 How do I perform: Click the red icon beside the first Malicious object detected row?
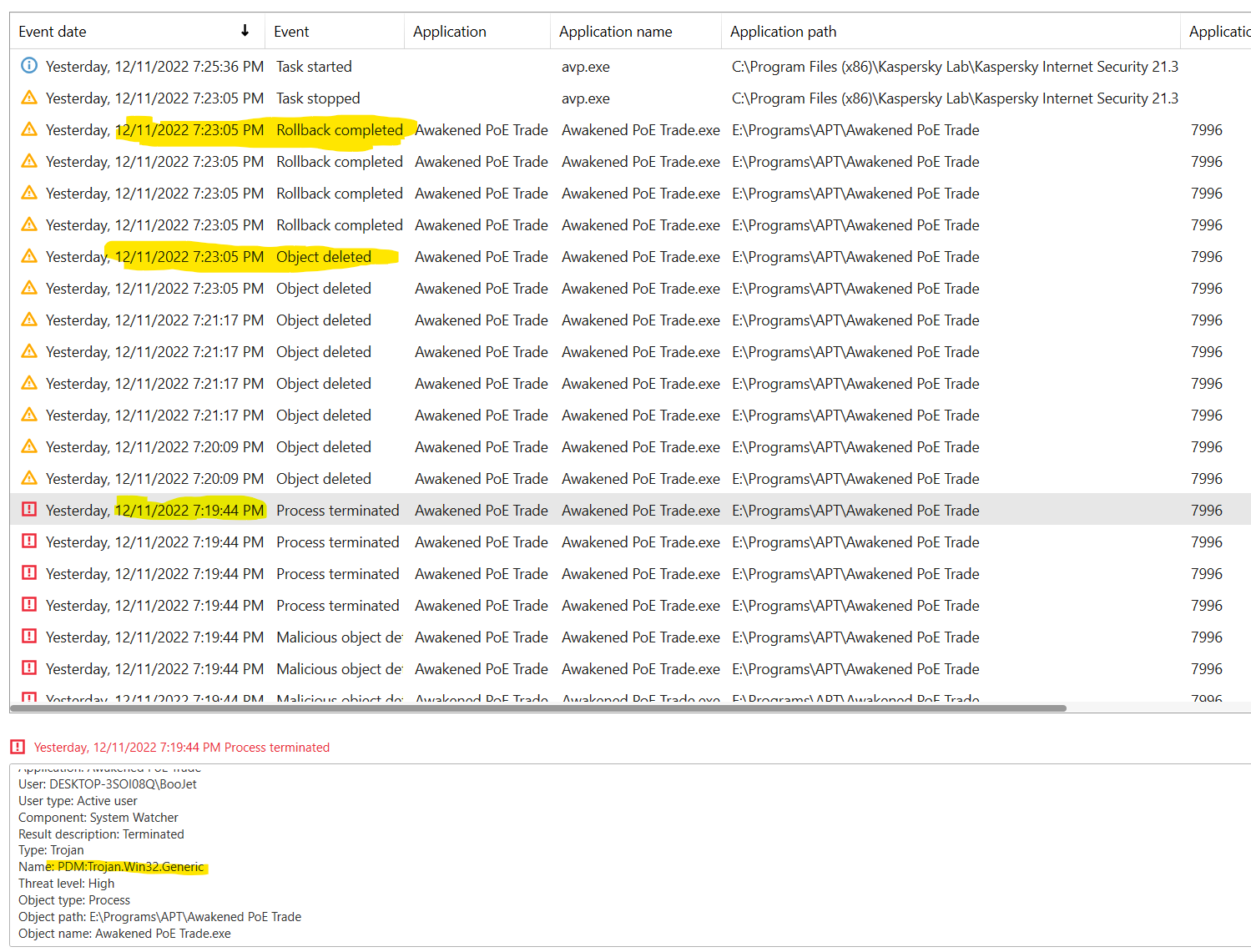28,637
